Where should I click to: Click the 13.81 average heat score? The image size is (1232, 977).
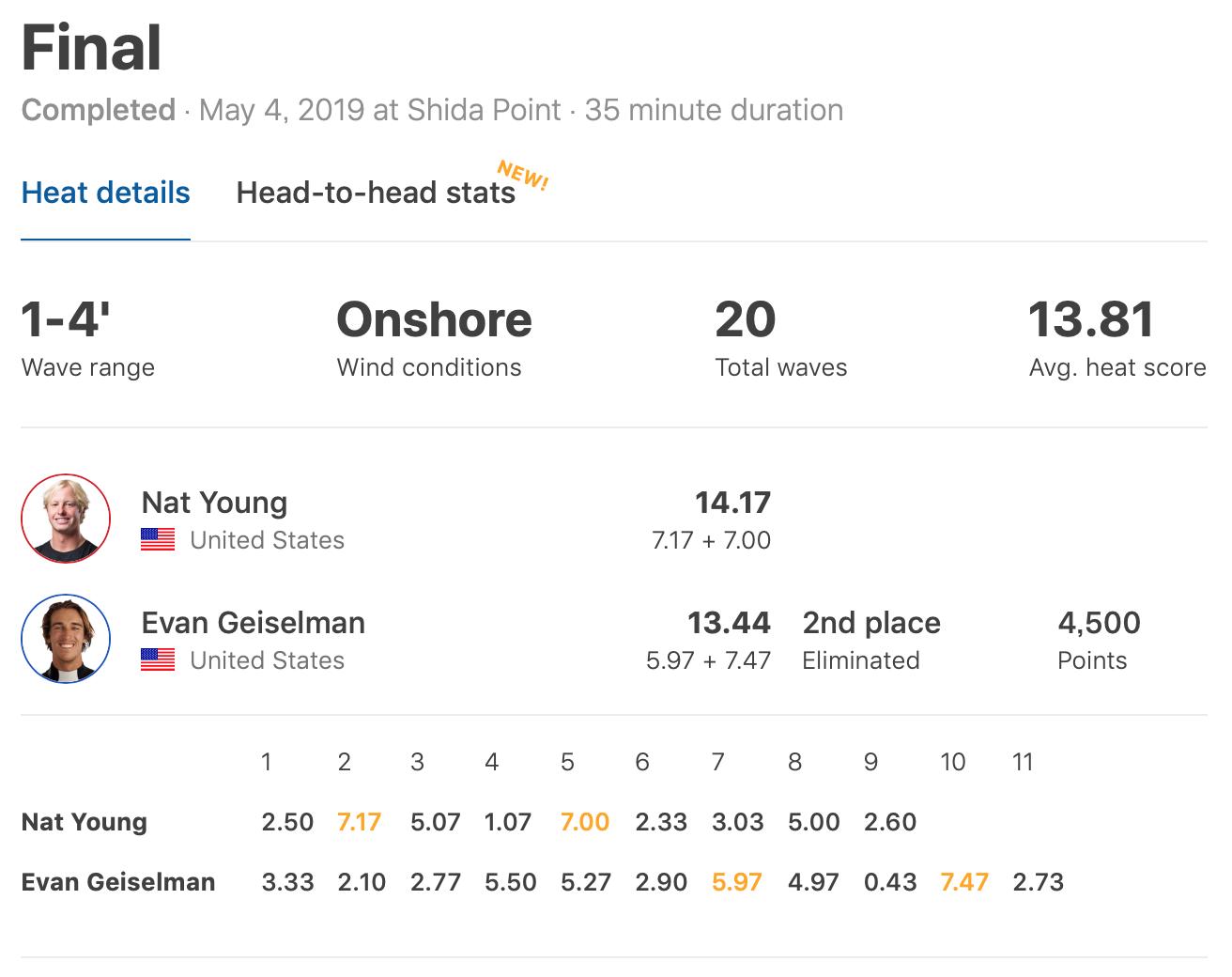click(x=1091, y=319)
